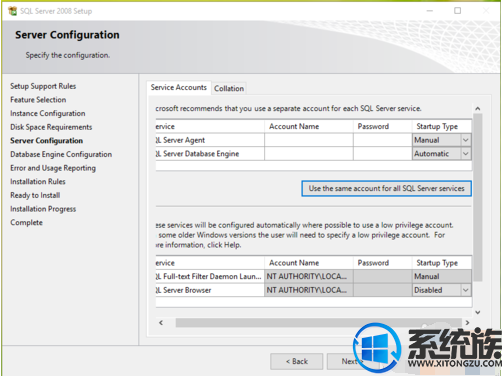Select Error and Usage Reporting step
Screen dimensions: 502x376
point(53,168)
